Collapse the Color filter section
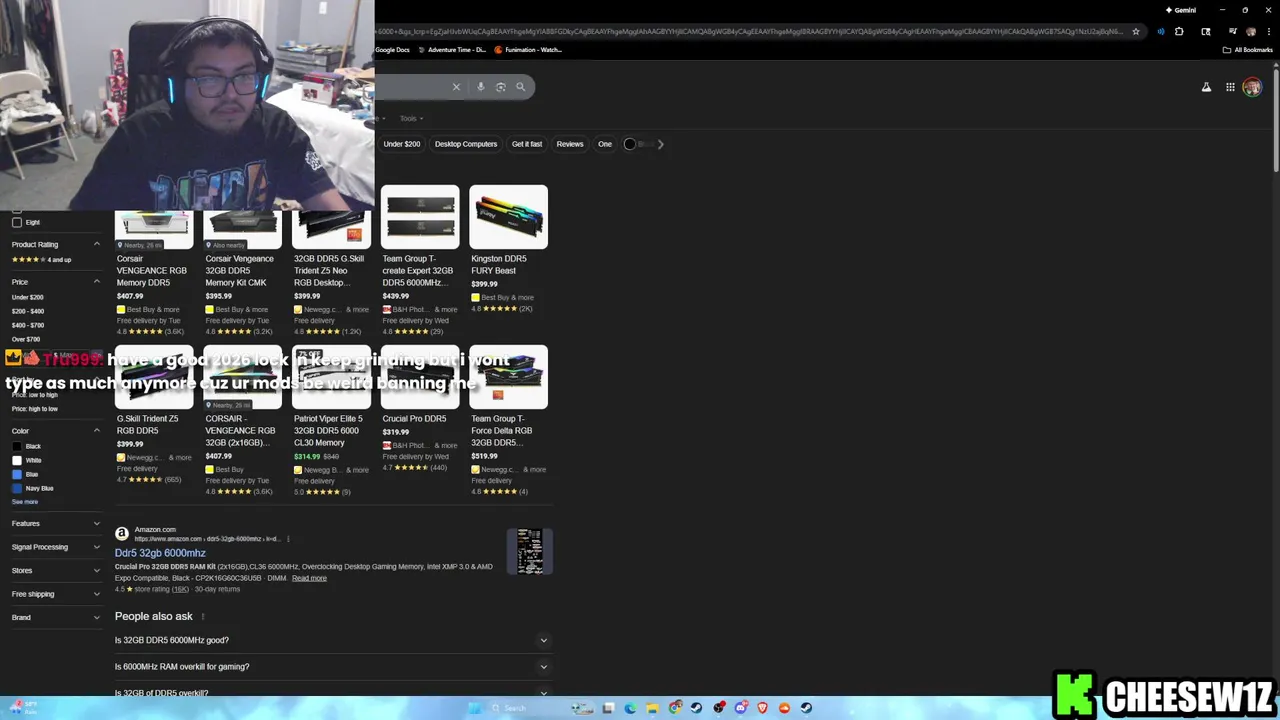 pyautogui.click(x=97, y=431)
